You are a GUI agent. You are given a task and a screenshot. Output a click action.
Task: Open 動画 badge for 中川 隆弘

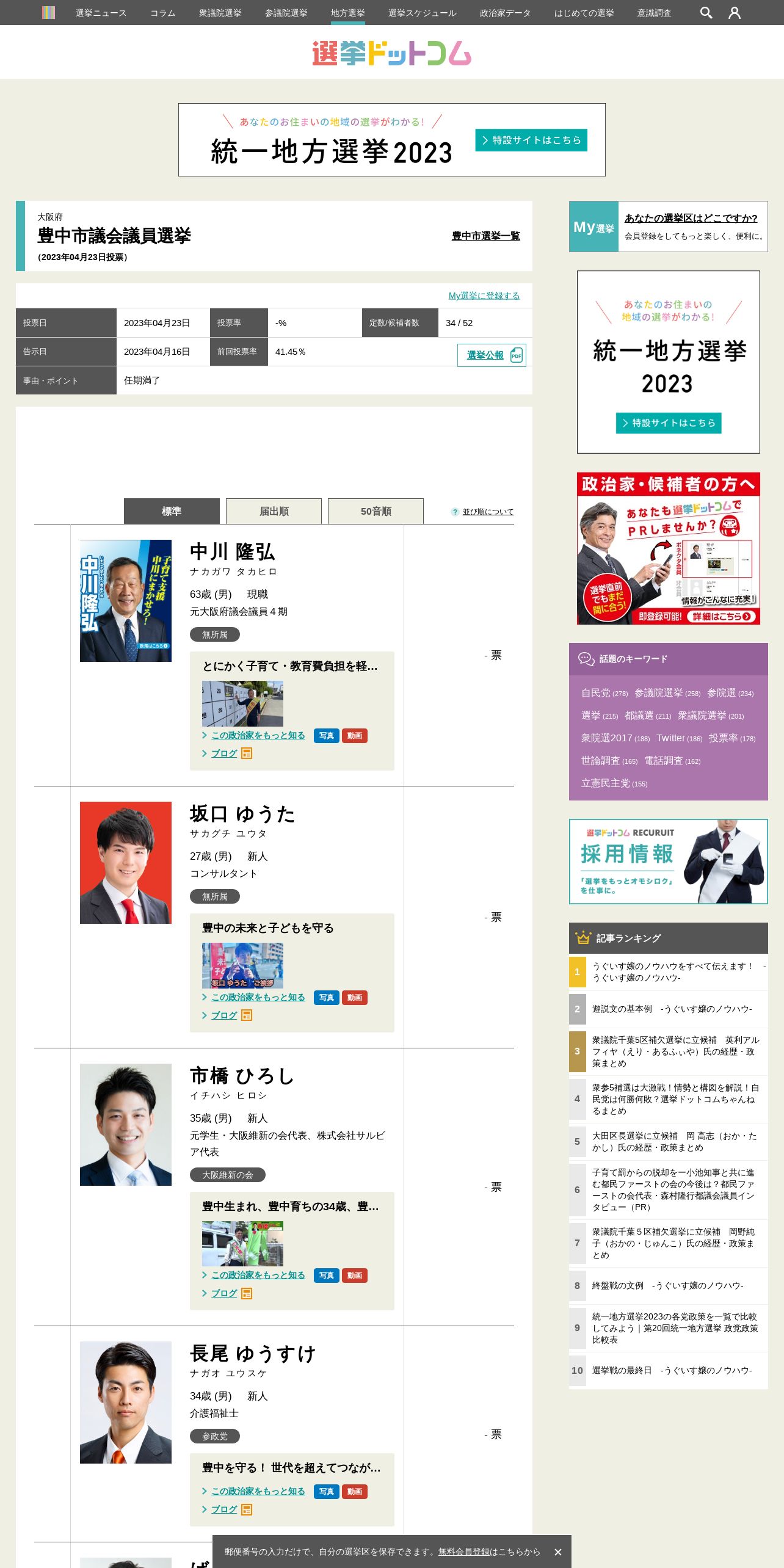[x=355, y=736]
